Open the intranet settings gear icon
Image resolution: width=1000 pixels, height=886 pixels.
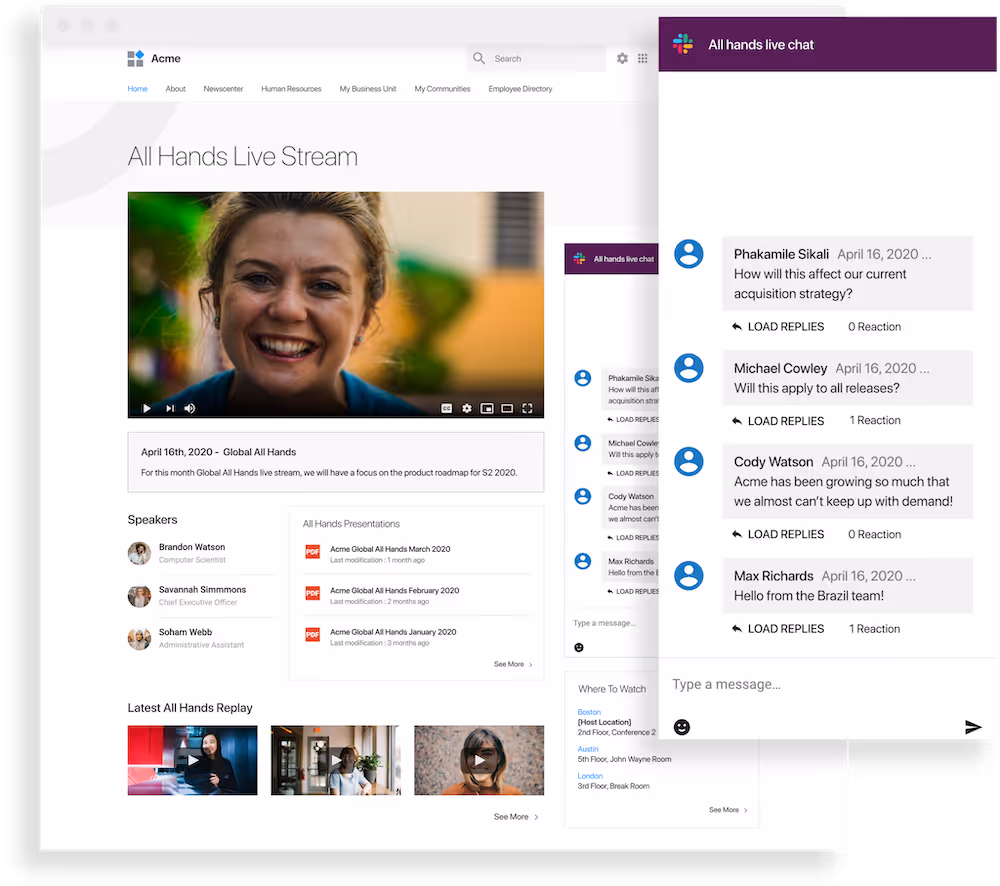tap(622, 58)
